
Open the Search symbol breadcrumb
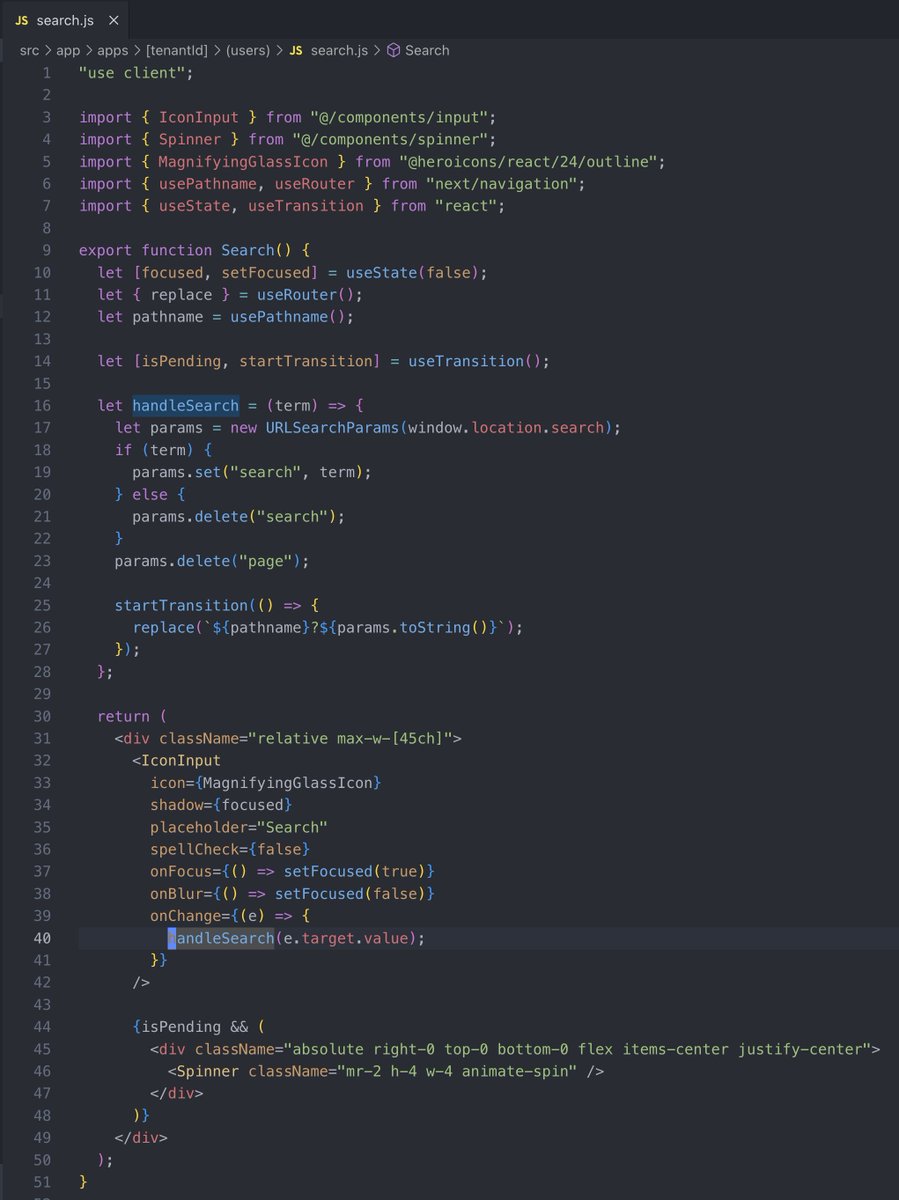point(427,50)
